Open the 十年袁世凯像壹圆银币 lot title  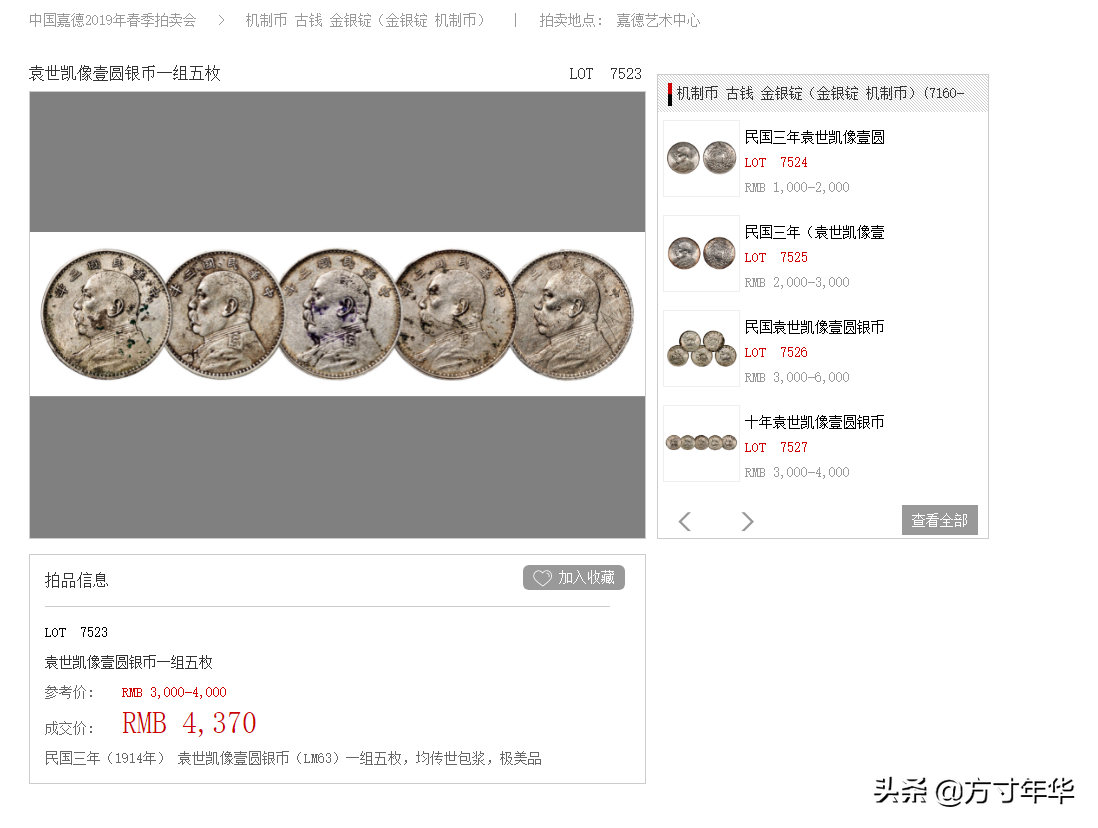[x=814, y=422]
